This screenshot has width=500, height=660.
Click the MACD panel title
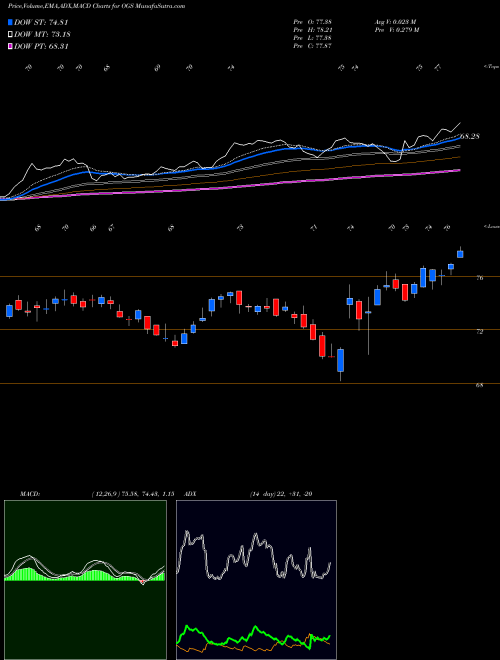point(30,494)
